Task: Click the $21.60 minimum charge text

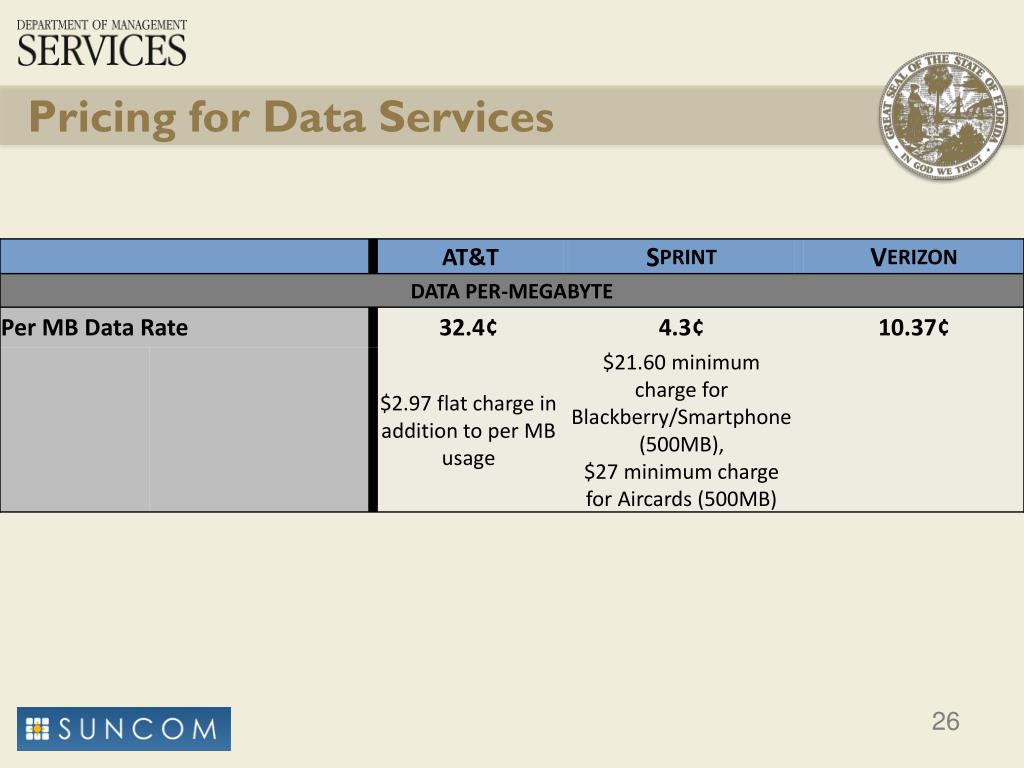Action: (x=681, y=403)
